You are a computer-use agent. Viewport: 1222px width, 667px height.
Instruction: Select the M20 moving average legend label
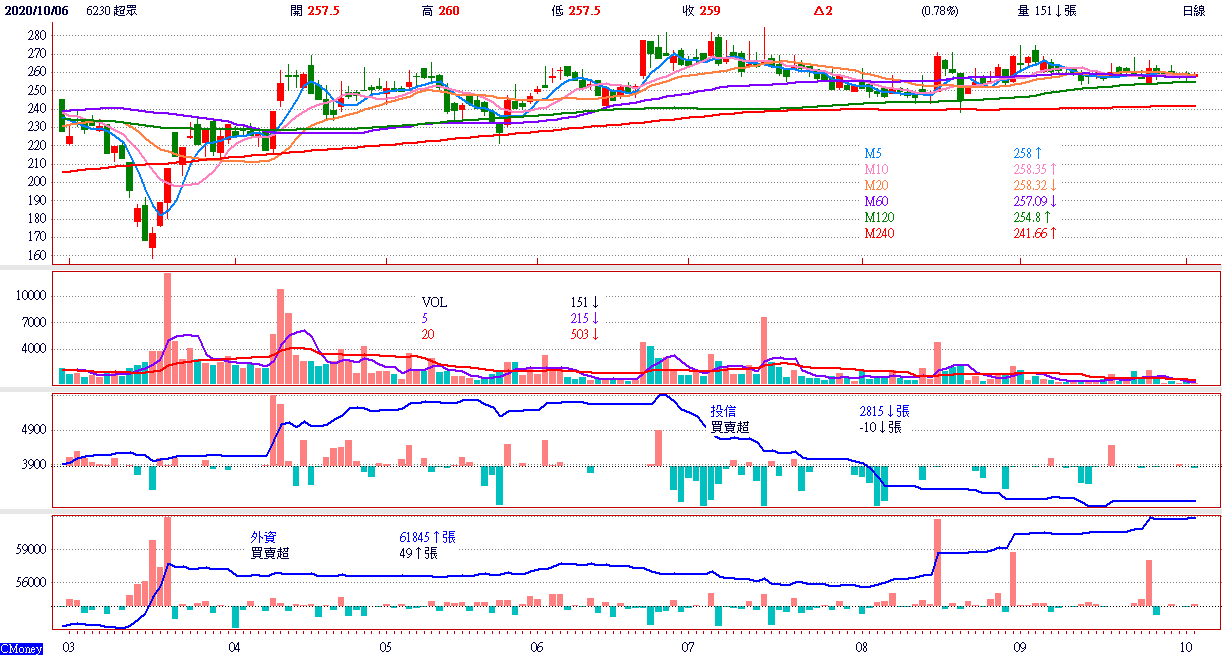(x=877, y=185)
